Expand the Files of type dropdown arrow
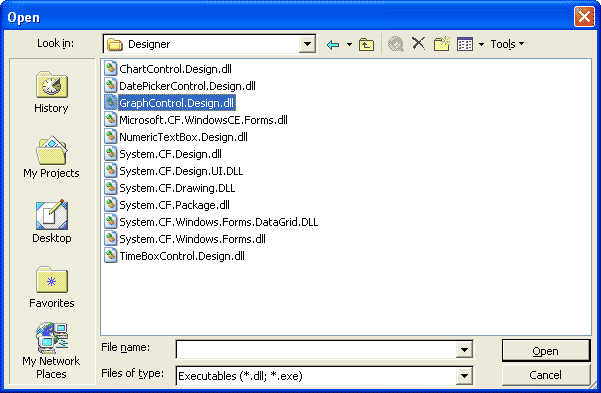This screenshot has width=601, height=393. pyautogui.click(x=464, y=376)
